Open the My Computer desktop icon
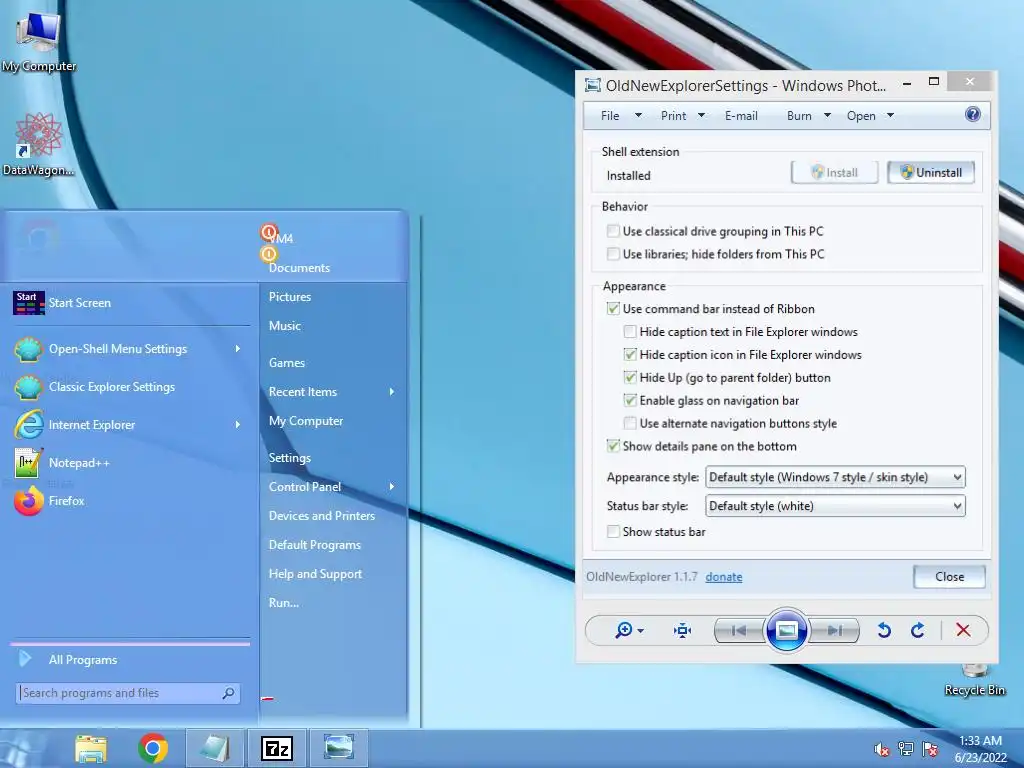This screenshot has height=768, width=1024. (39, 40)
